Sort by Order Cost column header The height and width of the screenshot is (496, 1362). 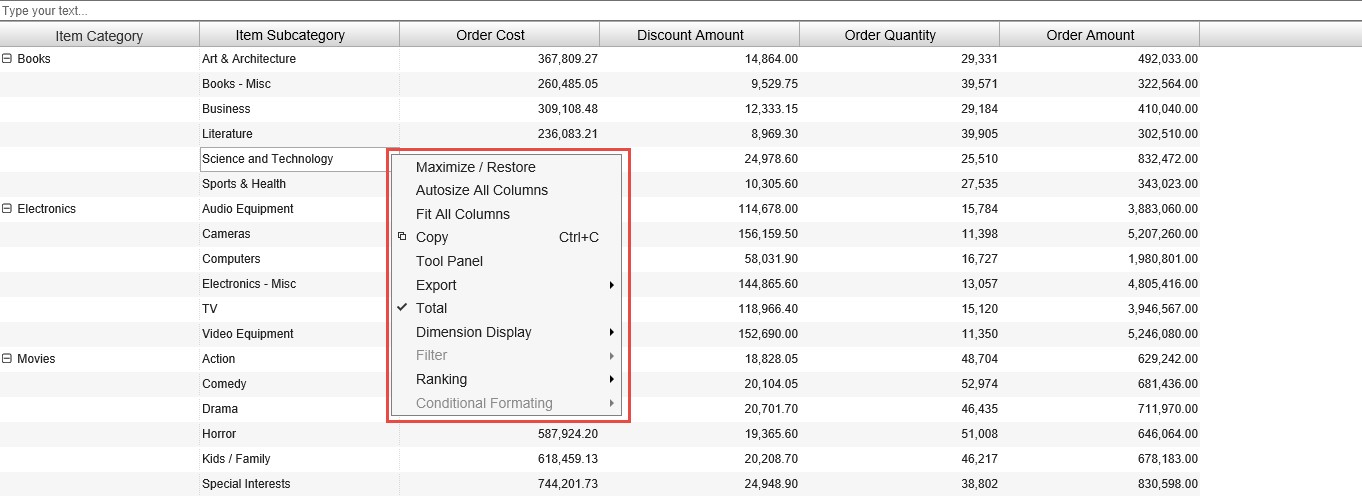coord(490,35)
